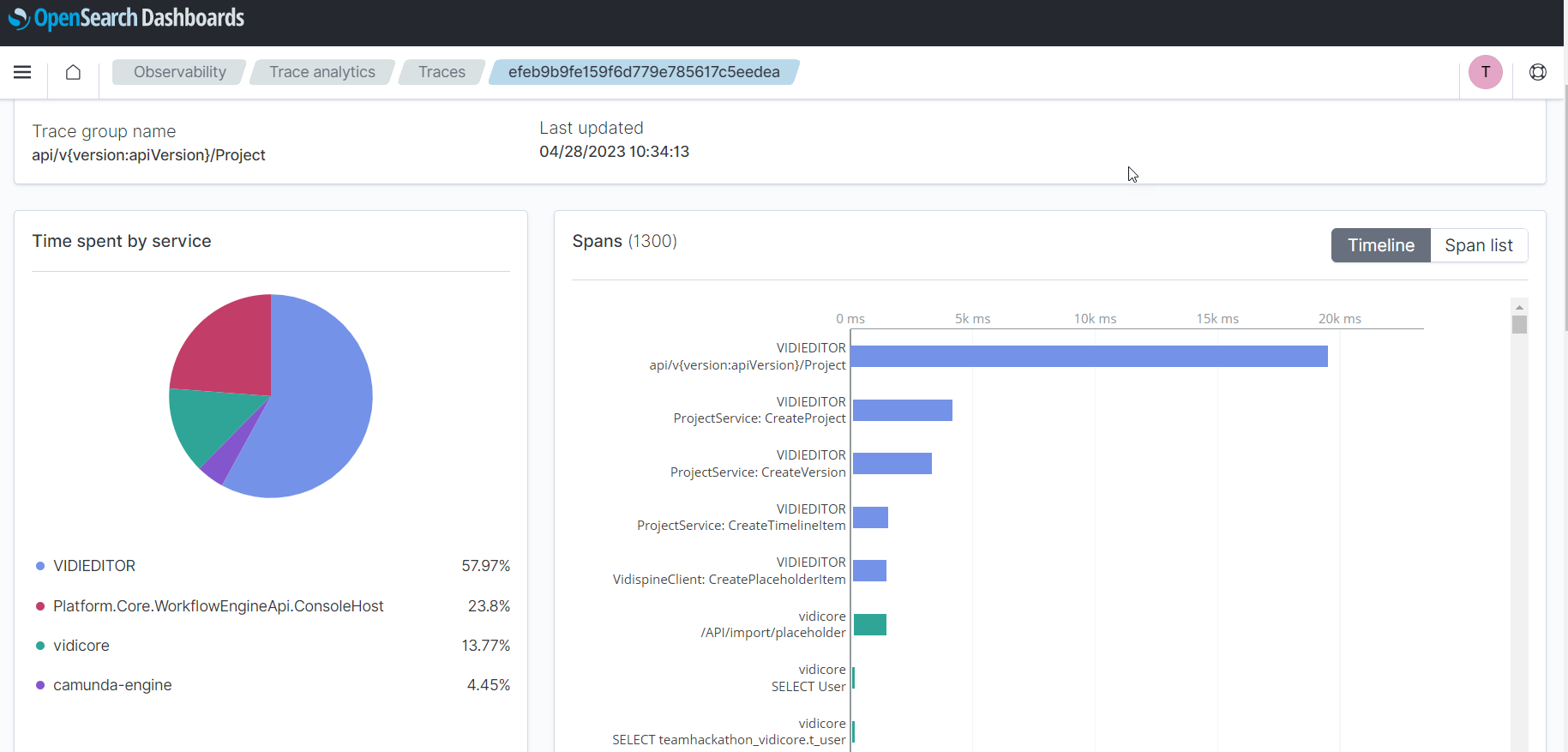This screenshot has width=1568, height=752.
Task: Open the Trace analytics breadcrumb
Action: coord(321,72)
